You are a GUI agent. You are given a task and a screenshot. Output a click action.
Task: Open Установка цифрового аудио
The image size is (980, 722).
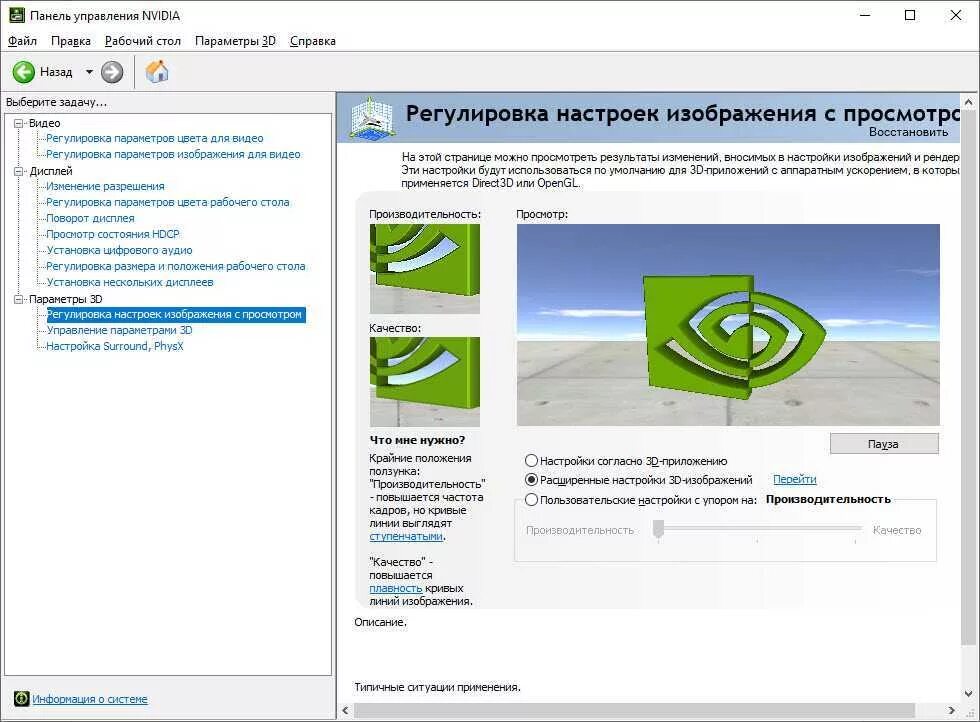pos(119,250)
